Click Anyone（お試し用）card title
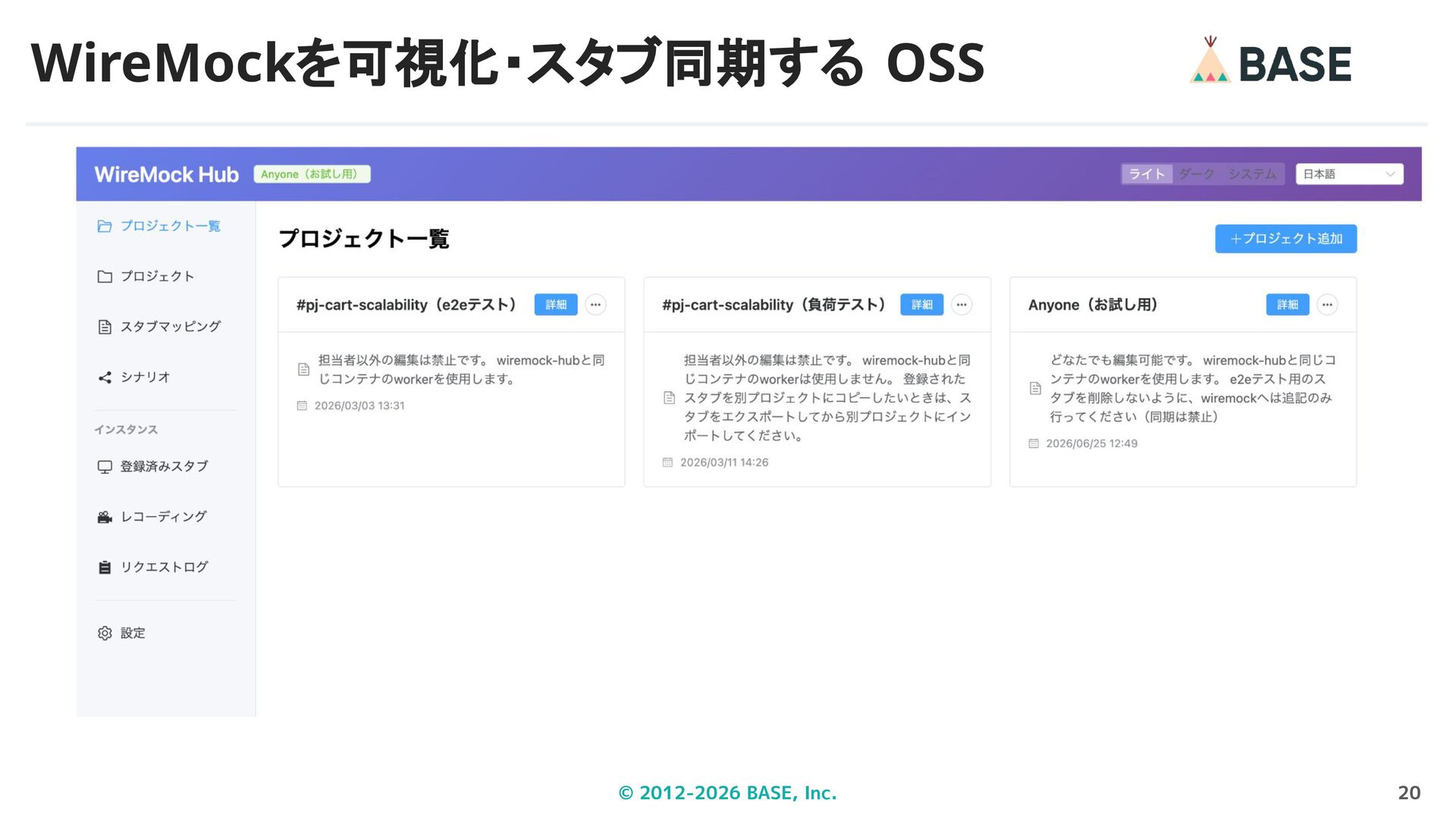The image size is (1456, 819). coord(1093,305)
